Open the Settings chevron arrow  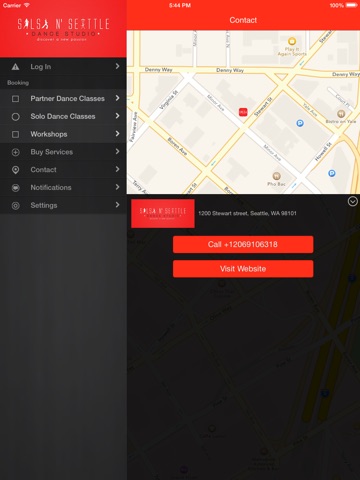[x=117, y=205]
